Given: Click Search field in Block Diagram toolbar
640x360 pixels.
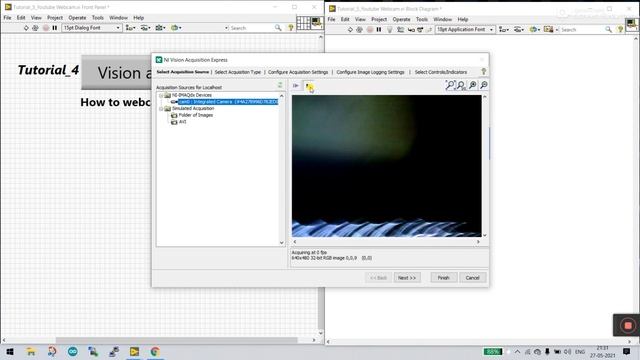Looking at the screenshot, I should [x=583, y=29].
